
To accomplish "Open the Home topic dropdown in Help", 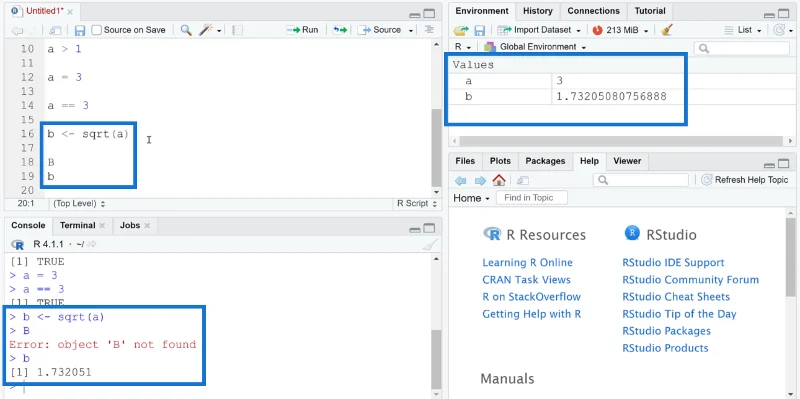I will pos(471,198).
